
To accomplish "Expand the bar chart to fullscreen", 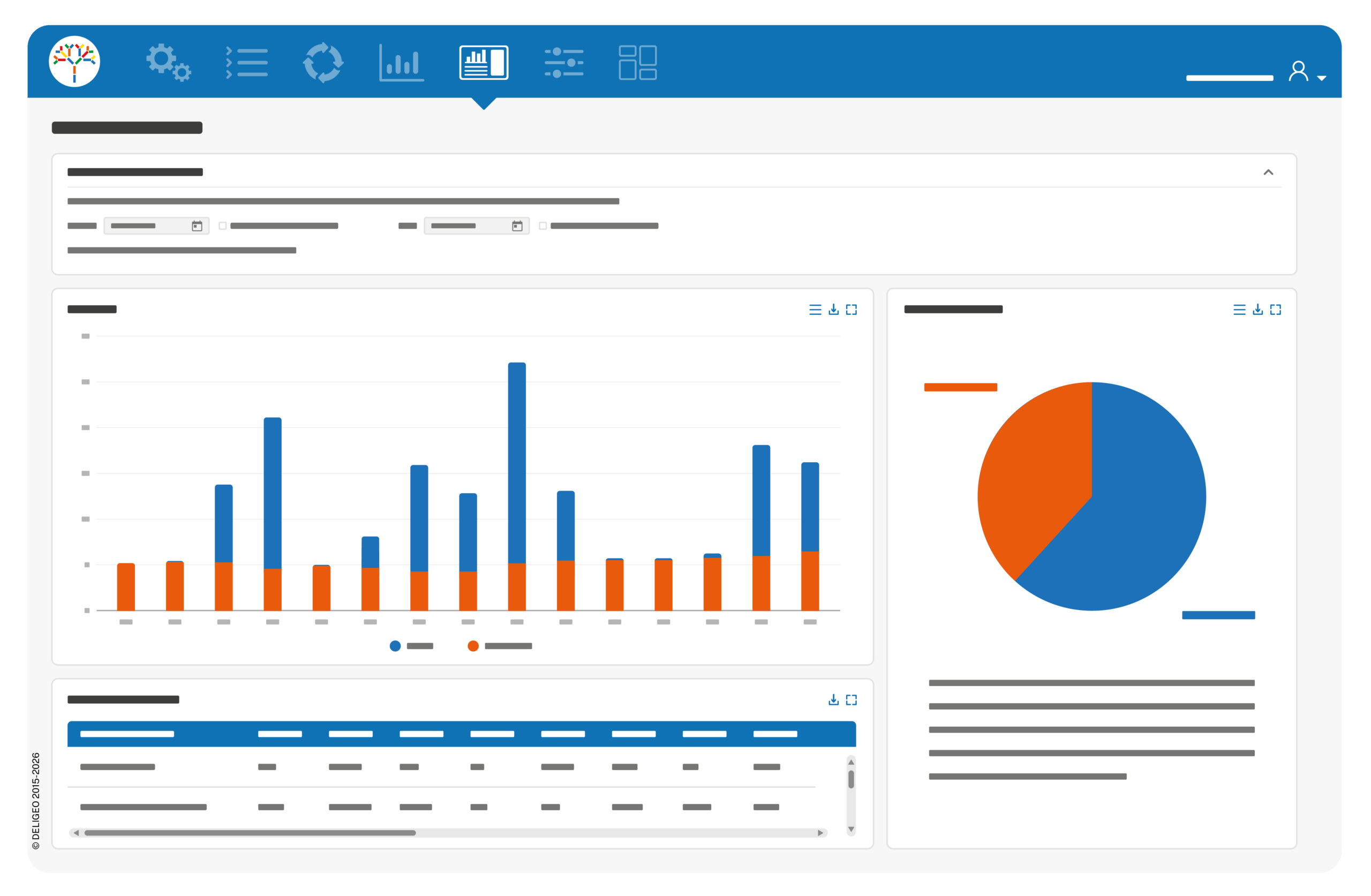I will tap(852, 310).
